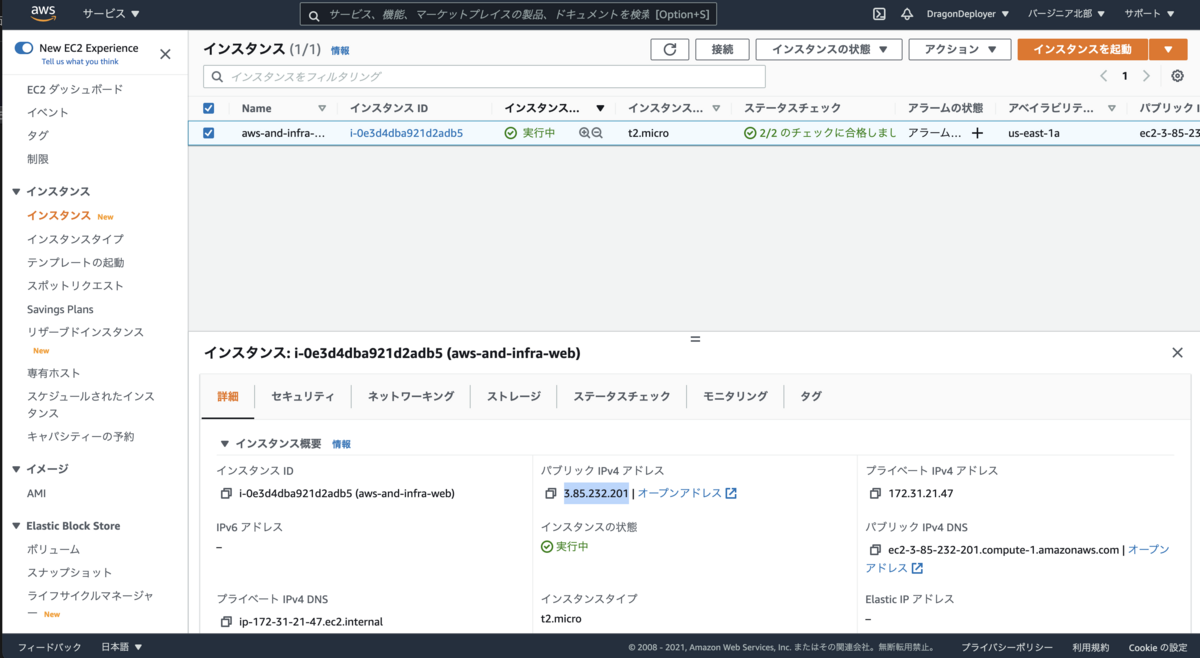This screenshot has height=658, width=1200.
Task: Go to previous page arrow
Action: point(1104,76)
